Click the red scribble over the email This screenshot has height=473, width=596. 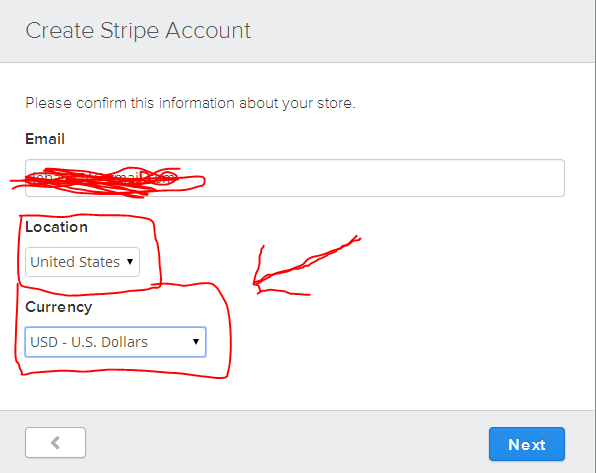(108, 182)
